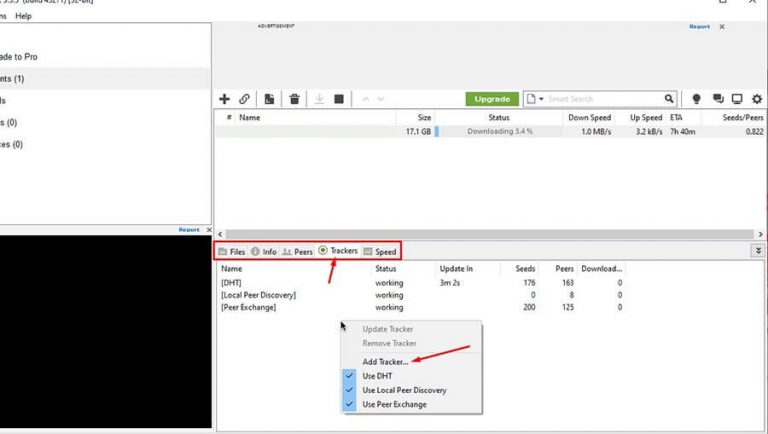Click the tracker Download... column header
The image size is (768, 434).
coord(601,268)
